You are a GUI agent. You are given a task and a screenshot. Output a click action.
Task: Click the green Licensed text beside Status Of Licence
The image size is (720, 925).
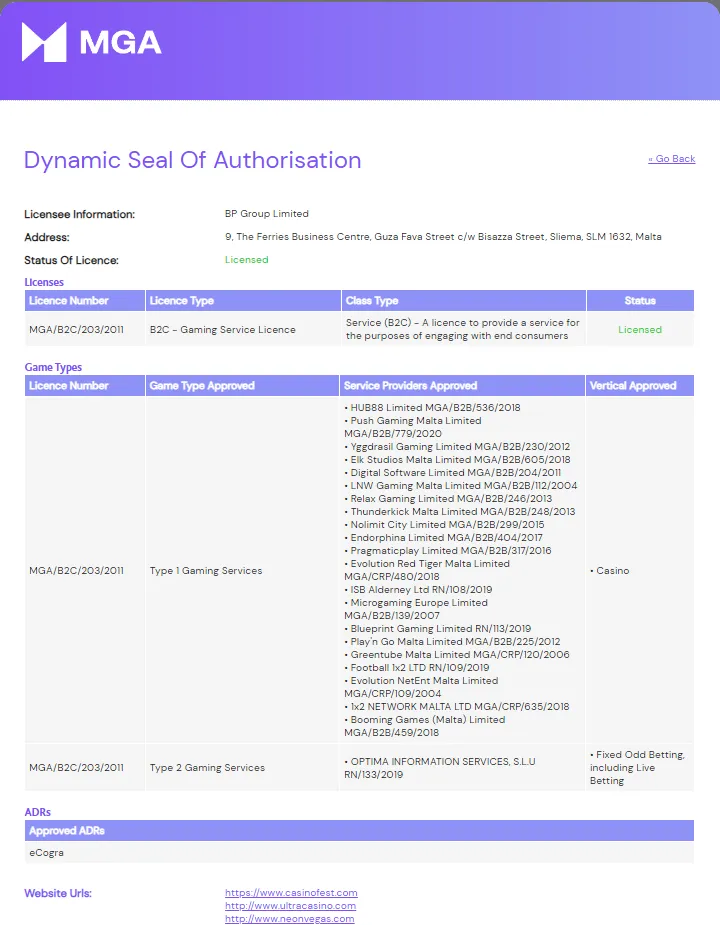tap(246, 260)
